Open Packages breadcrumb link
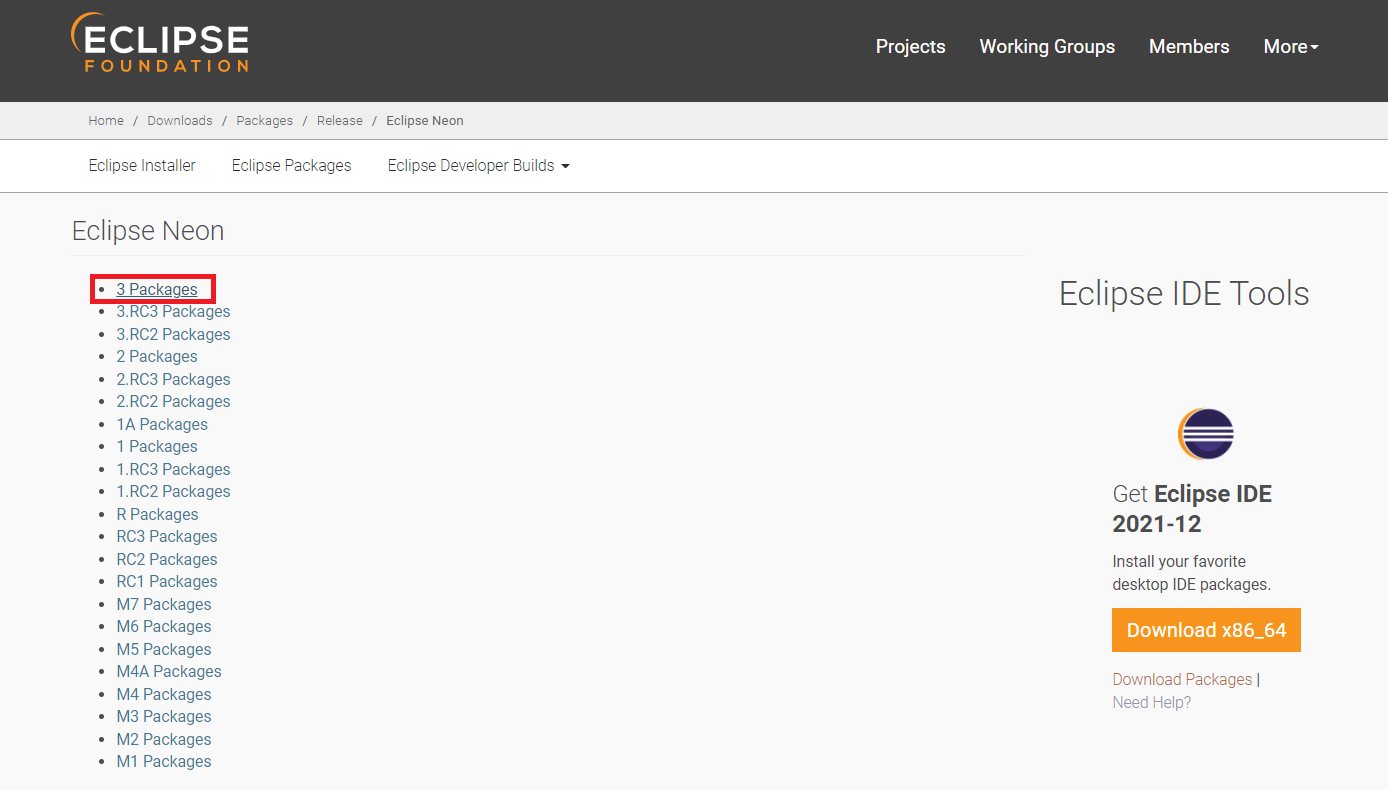The image size is (1388, 790). pos(265,121)
